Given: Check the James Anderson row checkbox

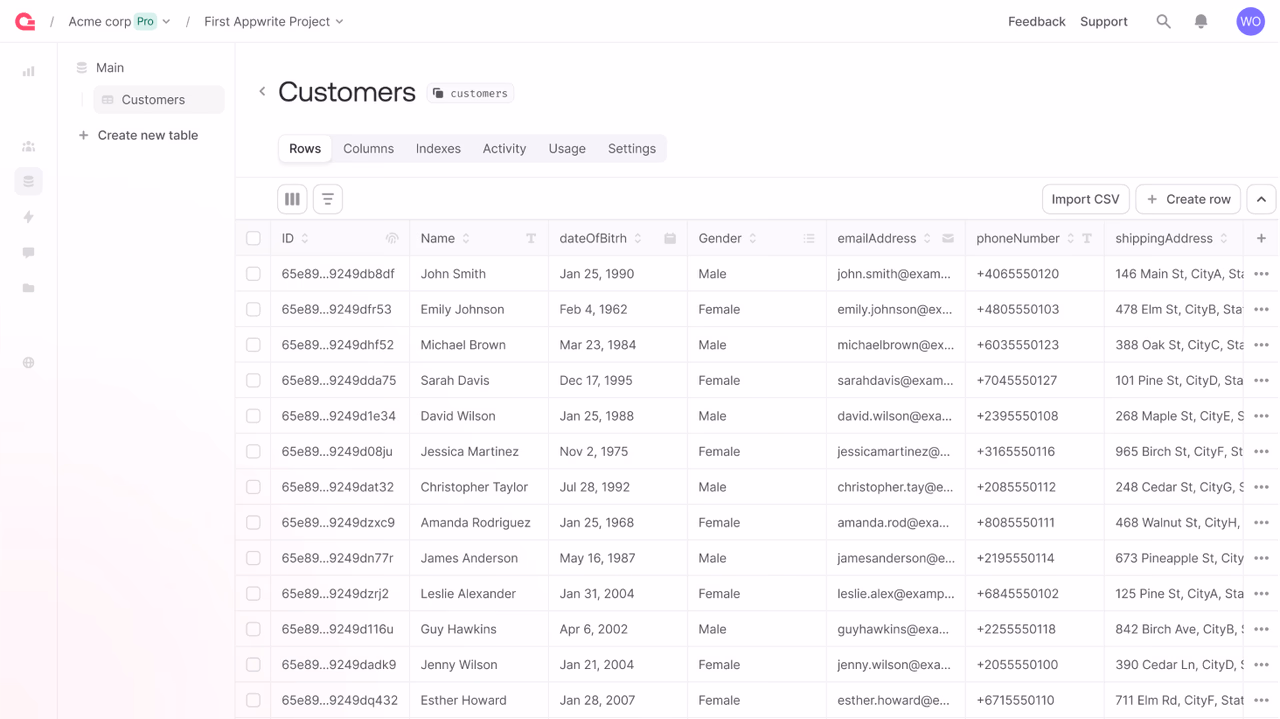Looking at the screenshot, I should [253, 558].
